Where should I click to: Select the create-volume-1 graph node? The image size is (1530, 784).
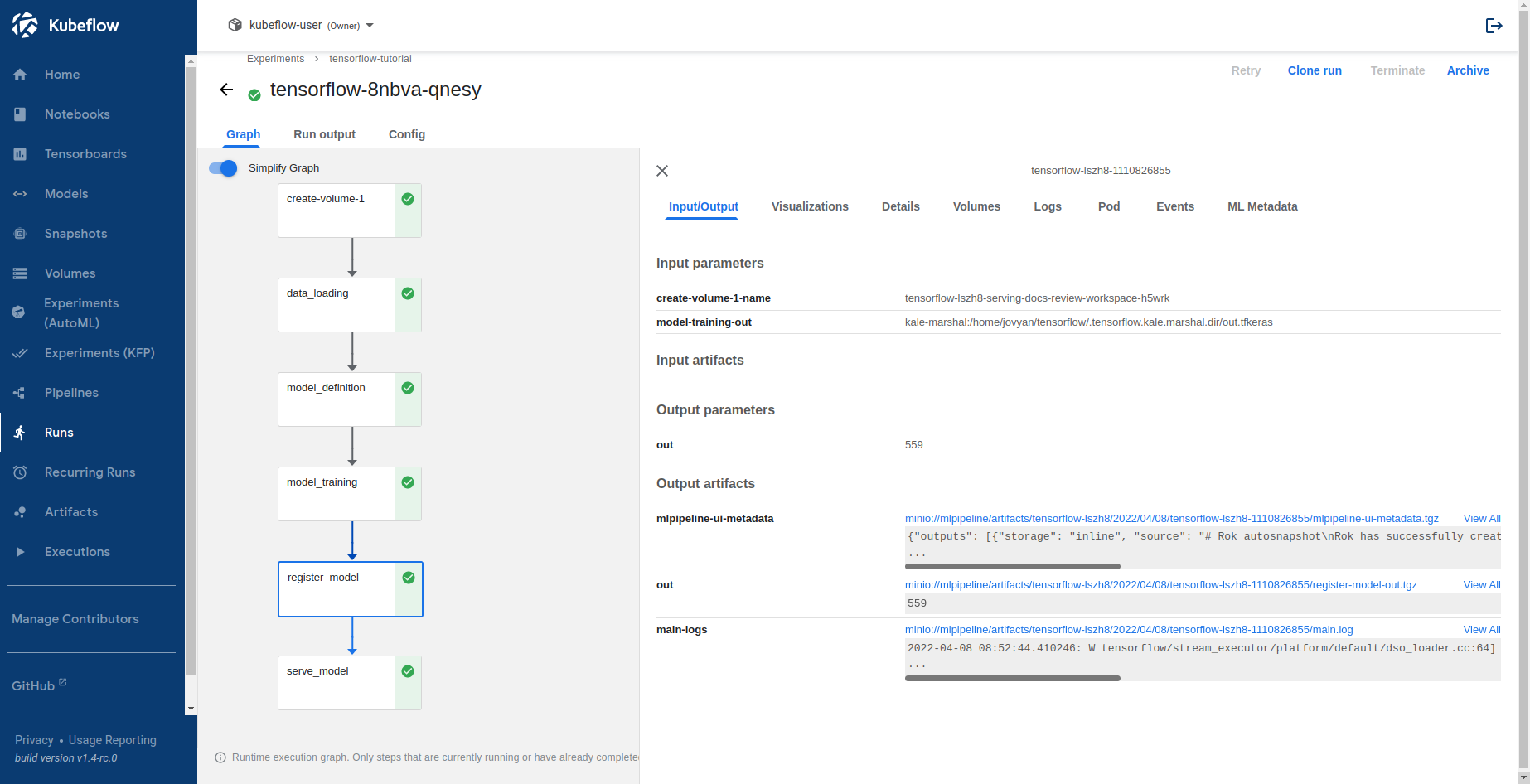tap(350, 211)
